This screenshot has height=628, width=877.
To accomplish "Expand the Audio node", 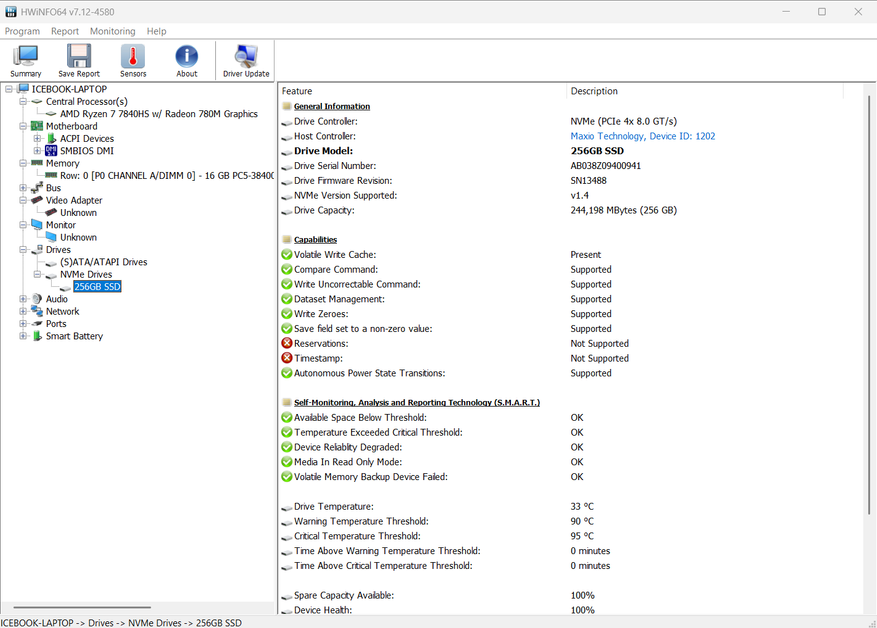I will click(23, 299).
